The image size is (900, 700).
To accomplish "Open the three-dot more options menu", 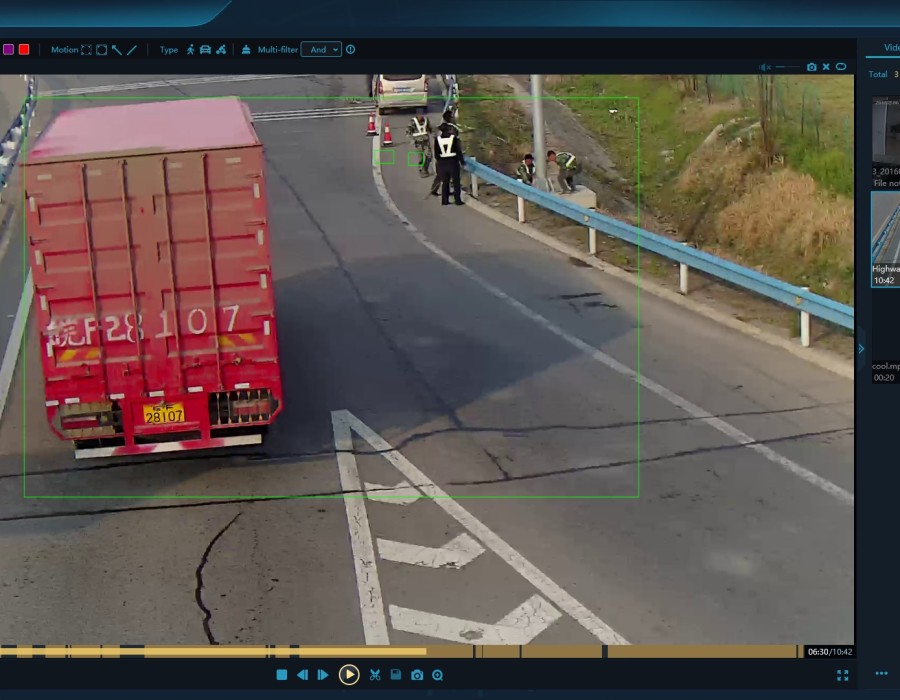I will point(882,674).
